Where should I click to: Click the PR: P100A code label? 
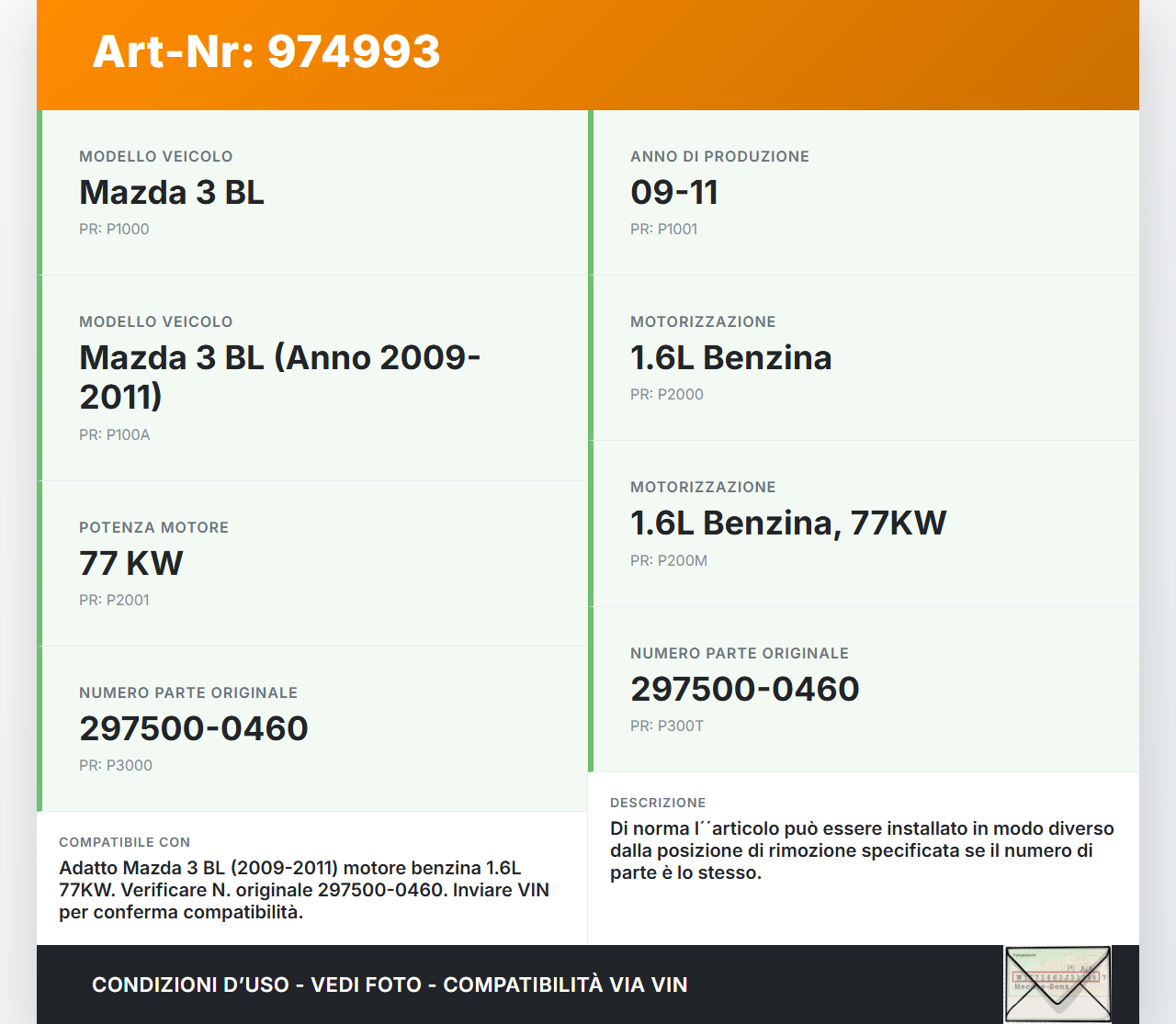pyautogui.click(x=114, y=434)
